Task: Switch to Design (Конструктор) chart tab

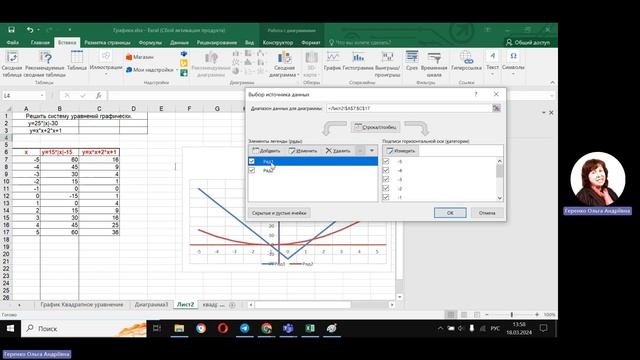Action: (x=278, y=42)
